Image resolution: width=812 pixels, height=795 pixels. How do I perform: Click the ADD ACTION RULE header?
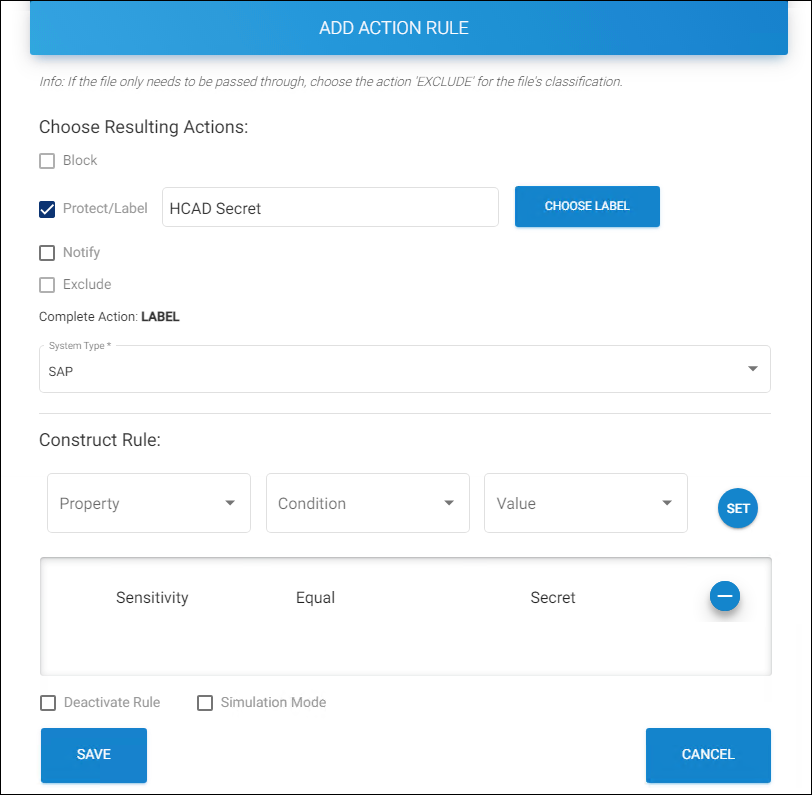pos(394,28)
